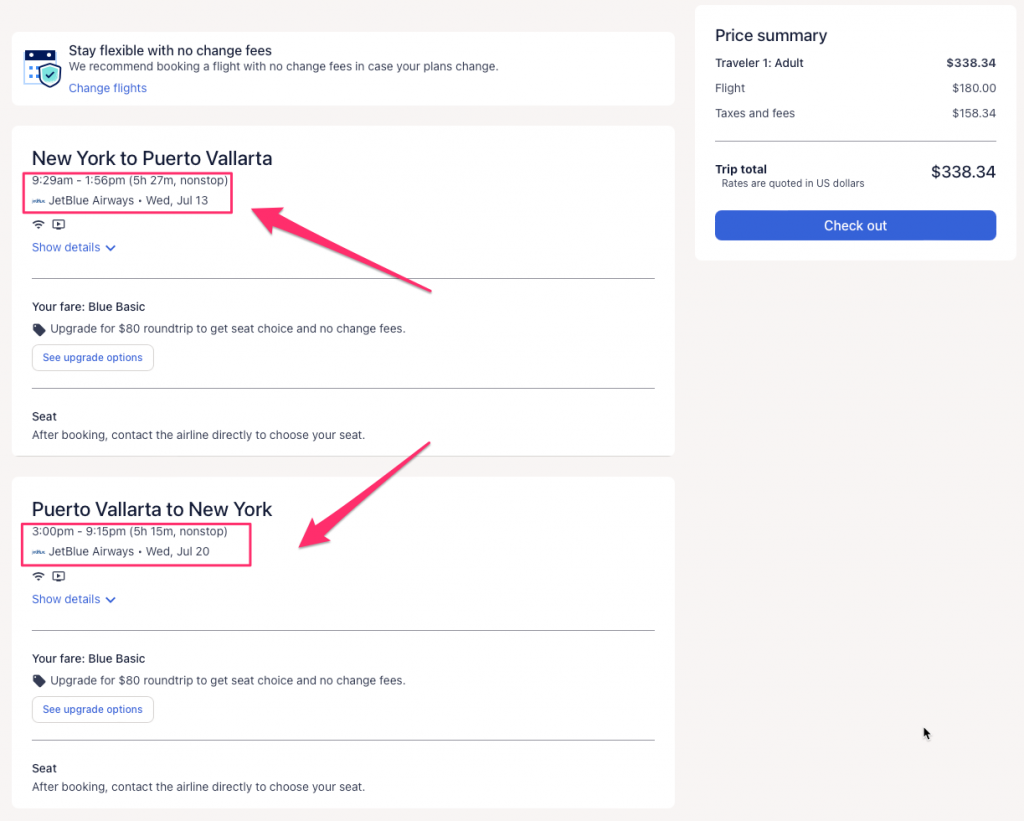Open the Change flights link
The height and width of the screenshot is (821, 1024).
[107, 88]
